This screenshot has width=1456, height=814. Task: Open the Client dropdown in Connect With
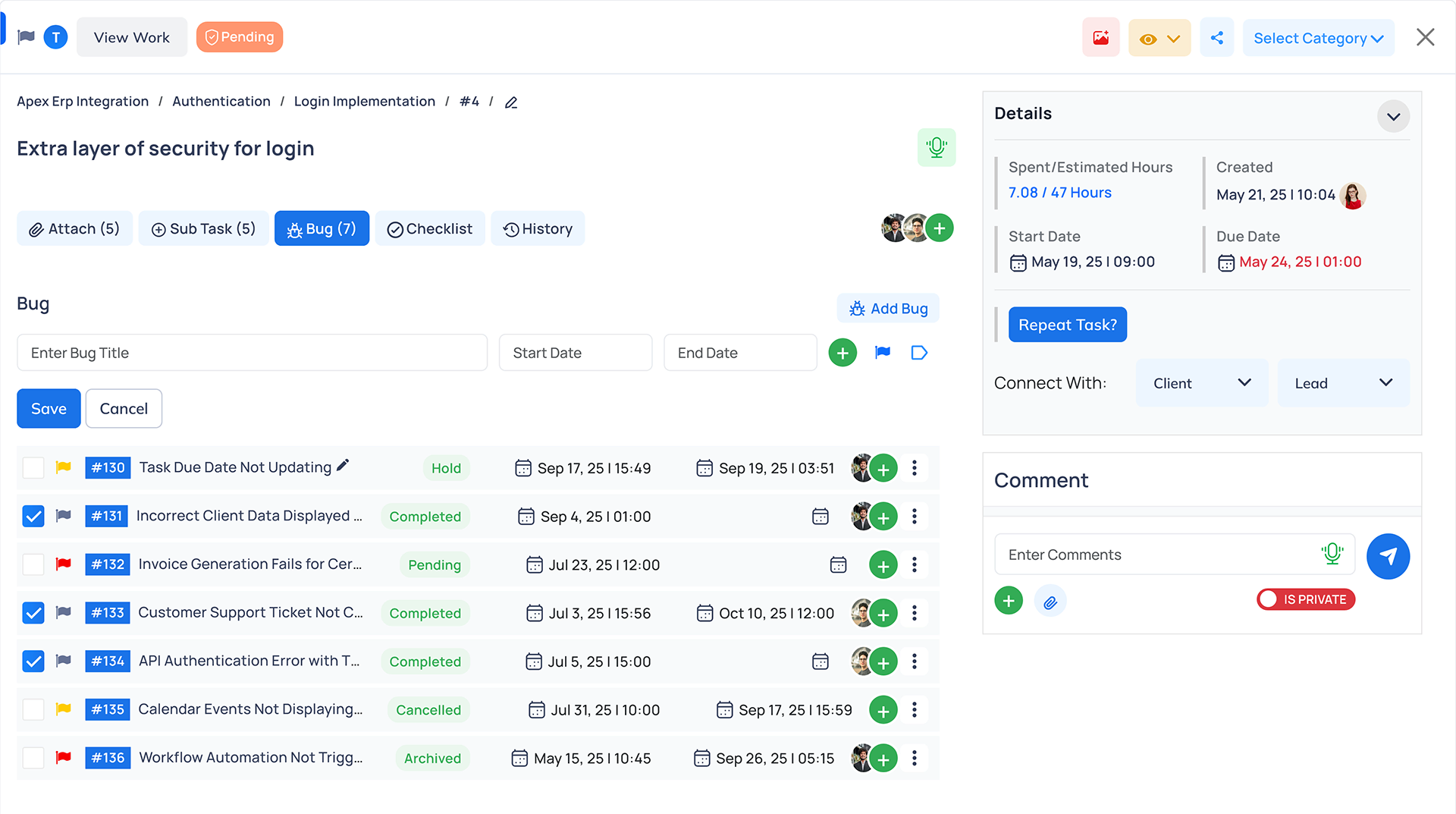[1201, 383]
